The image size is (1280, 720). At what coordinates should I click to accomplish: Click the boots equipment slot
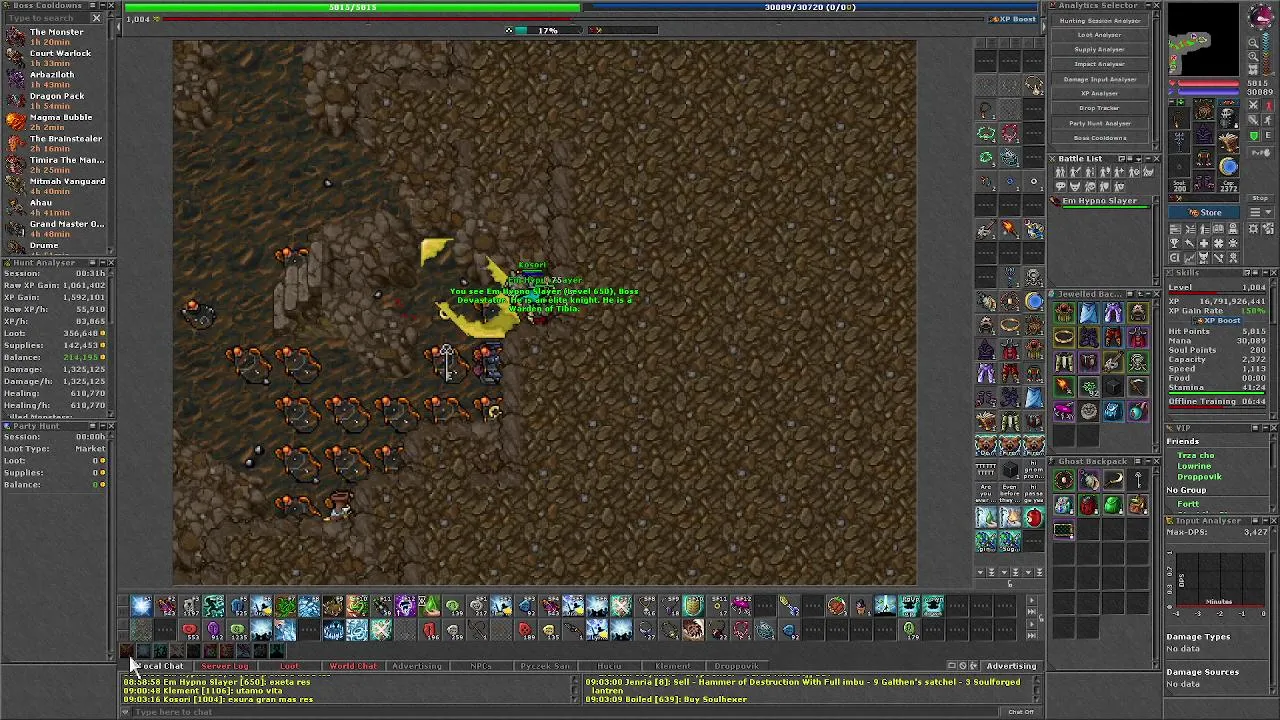tap(1204, 181)
